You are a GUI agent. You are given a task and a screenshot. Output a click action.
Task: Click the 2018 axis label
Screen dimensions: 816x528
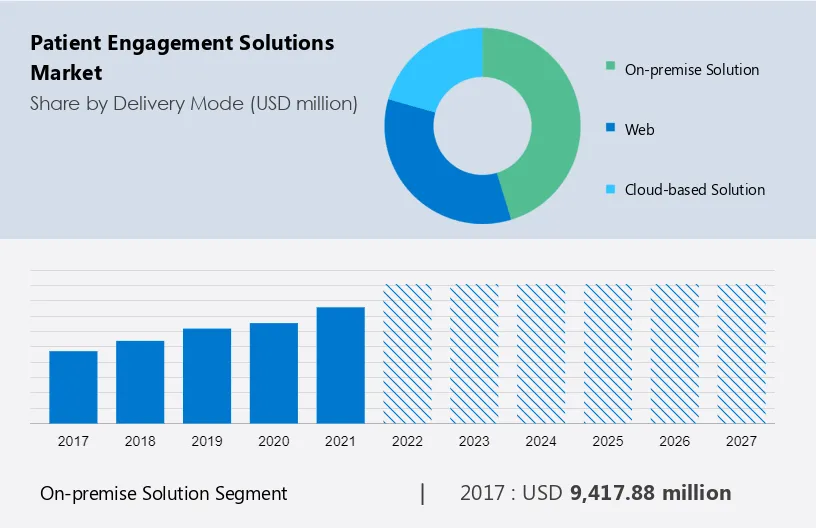pyautogui.click(x=140, y=441)
